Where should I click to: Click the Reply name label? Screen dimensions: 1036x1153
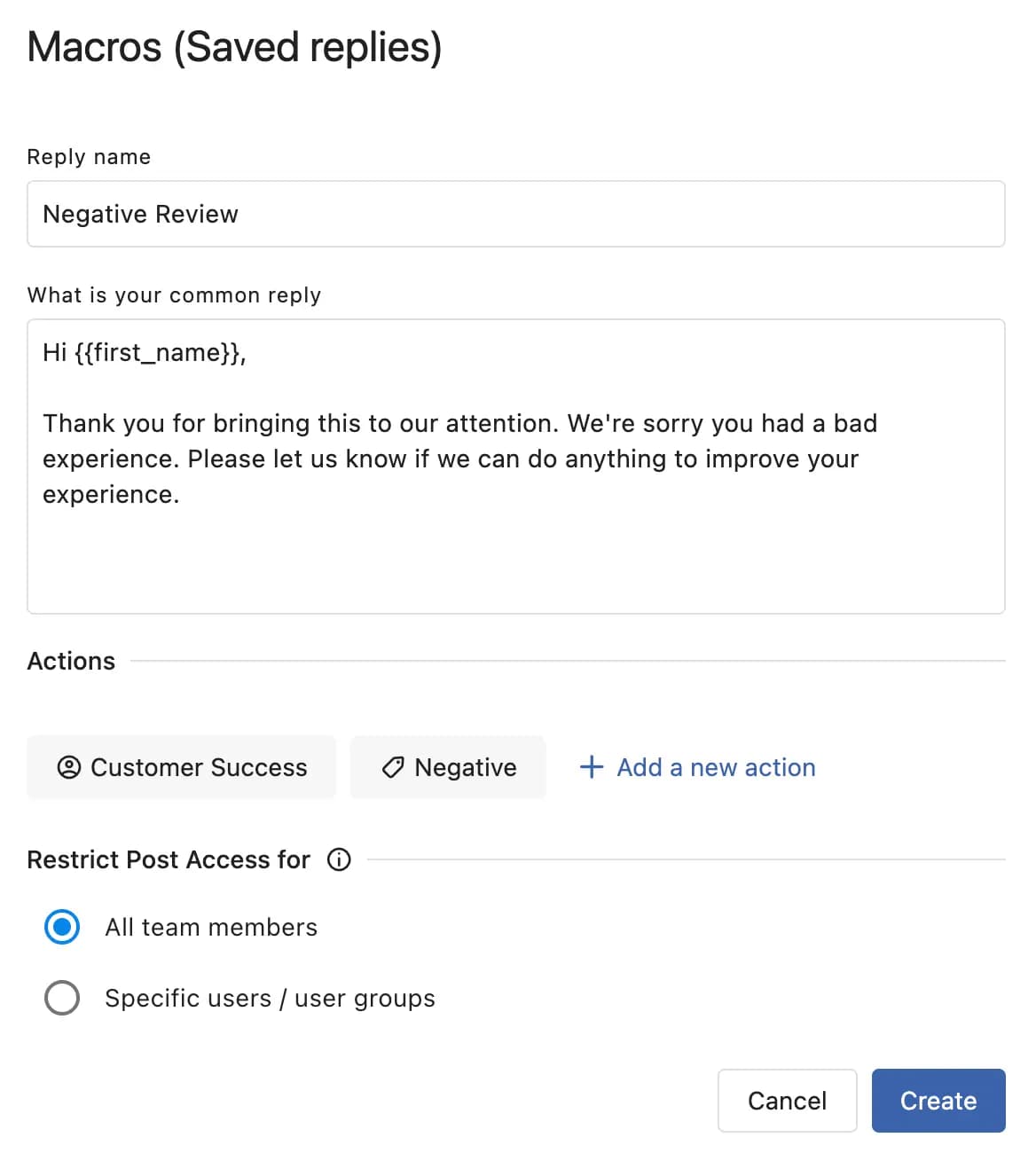[x=89, y=156]
